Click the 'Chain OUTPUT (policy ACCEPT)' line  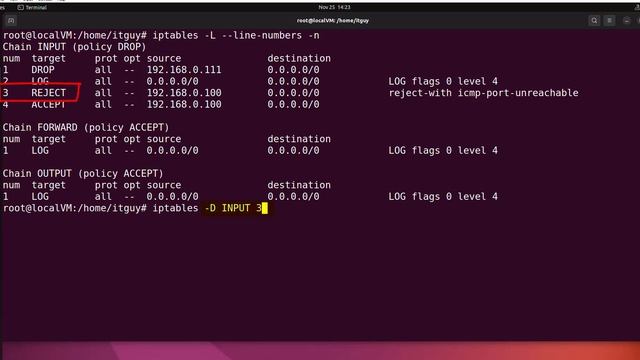[x=83, y=173]
